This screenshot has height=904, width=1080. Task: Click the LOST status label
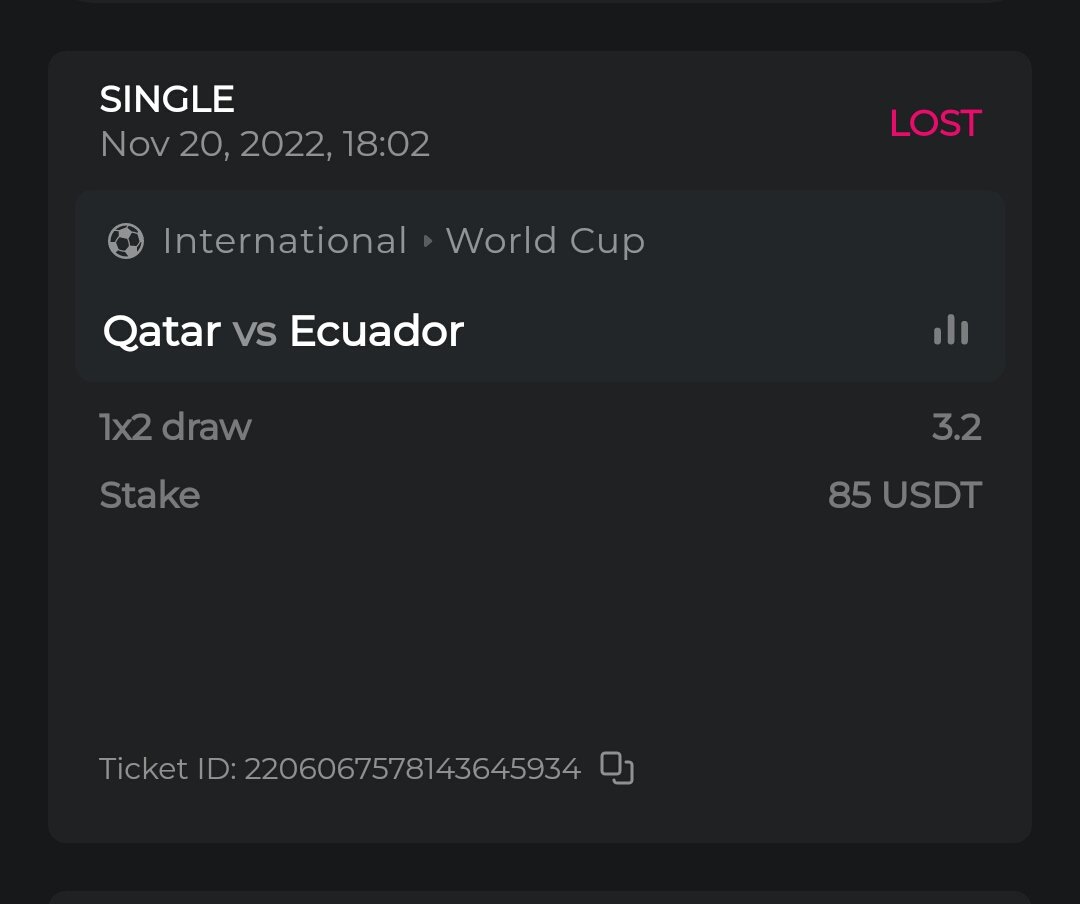coord(935,123)
